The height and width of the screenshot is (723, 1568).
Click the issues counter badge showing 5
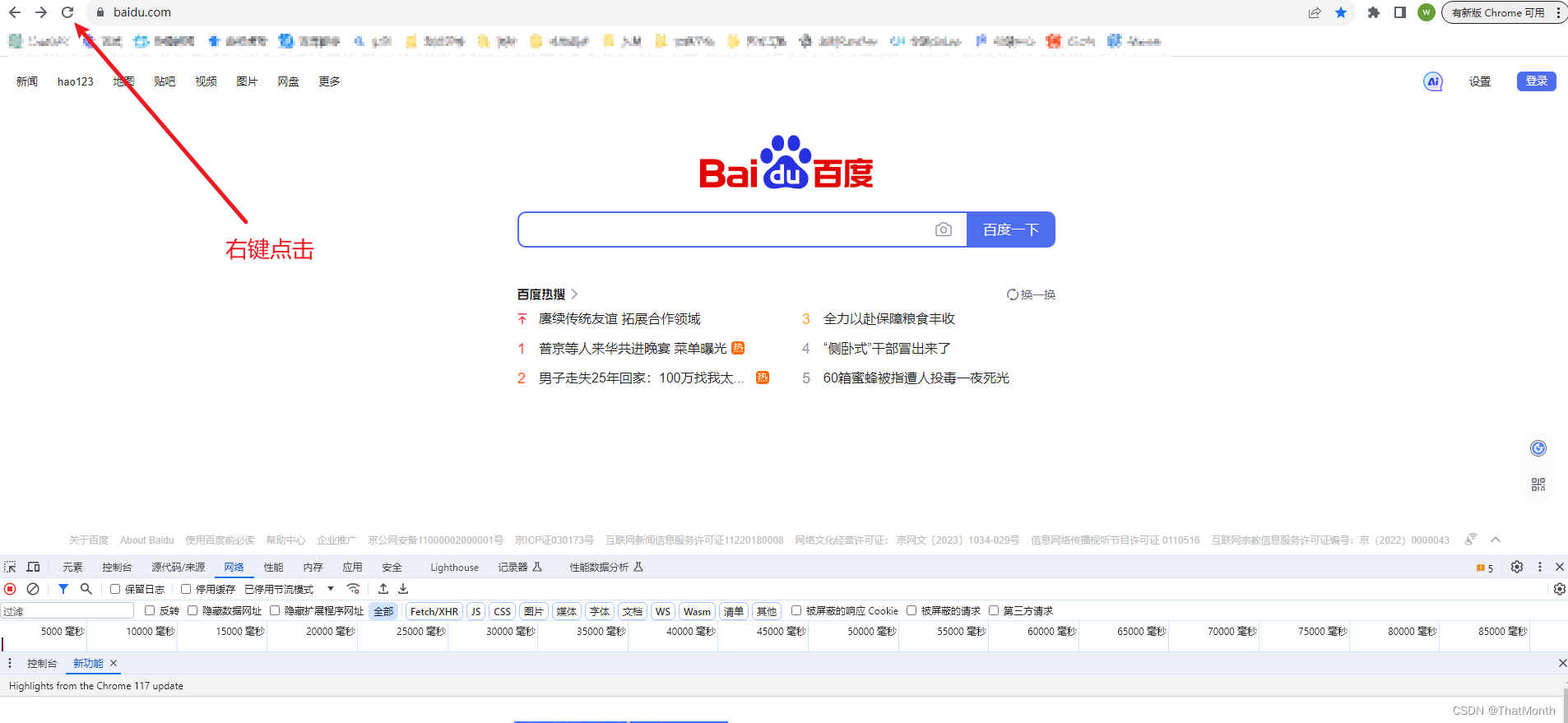coord(1485,568)
